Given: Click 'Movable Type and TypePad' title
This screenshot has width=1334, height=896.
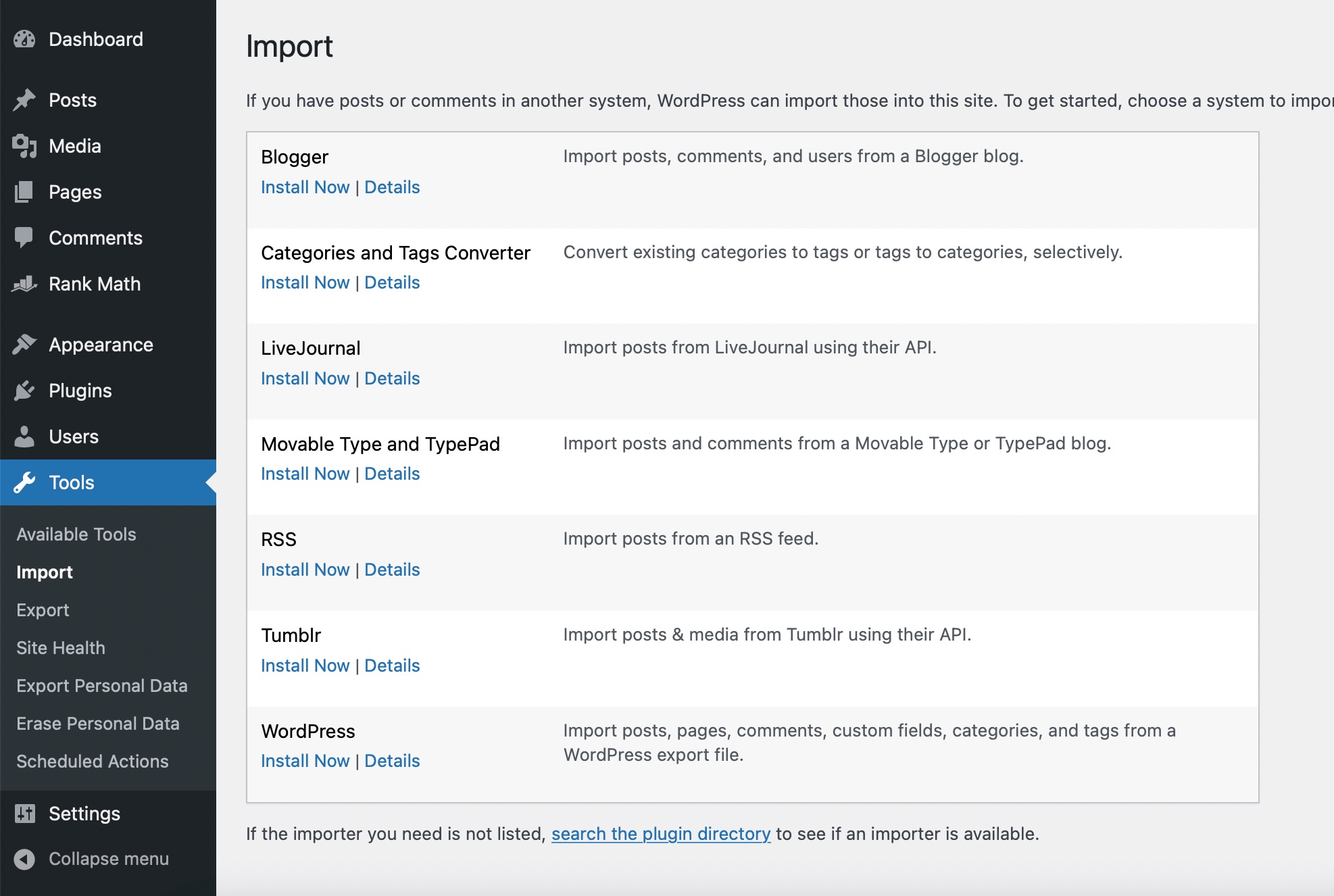Looking at the screenshot, I should click(x=380, y=444).
